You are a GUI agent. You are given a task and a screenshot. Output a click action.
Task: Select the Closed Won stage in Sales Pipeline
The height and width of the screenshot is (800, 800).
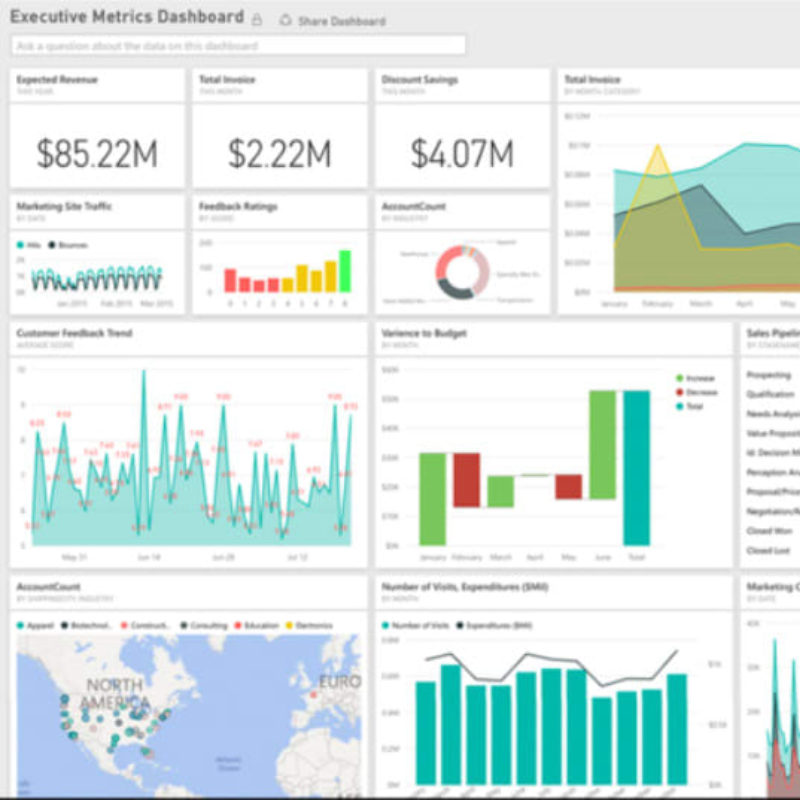(768, 531)
